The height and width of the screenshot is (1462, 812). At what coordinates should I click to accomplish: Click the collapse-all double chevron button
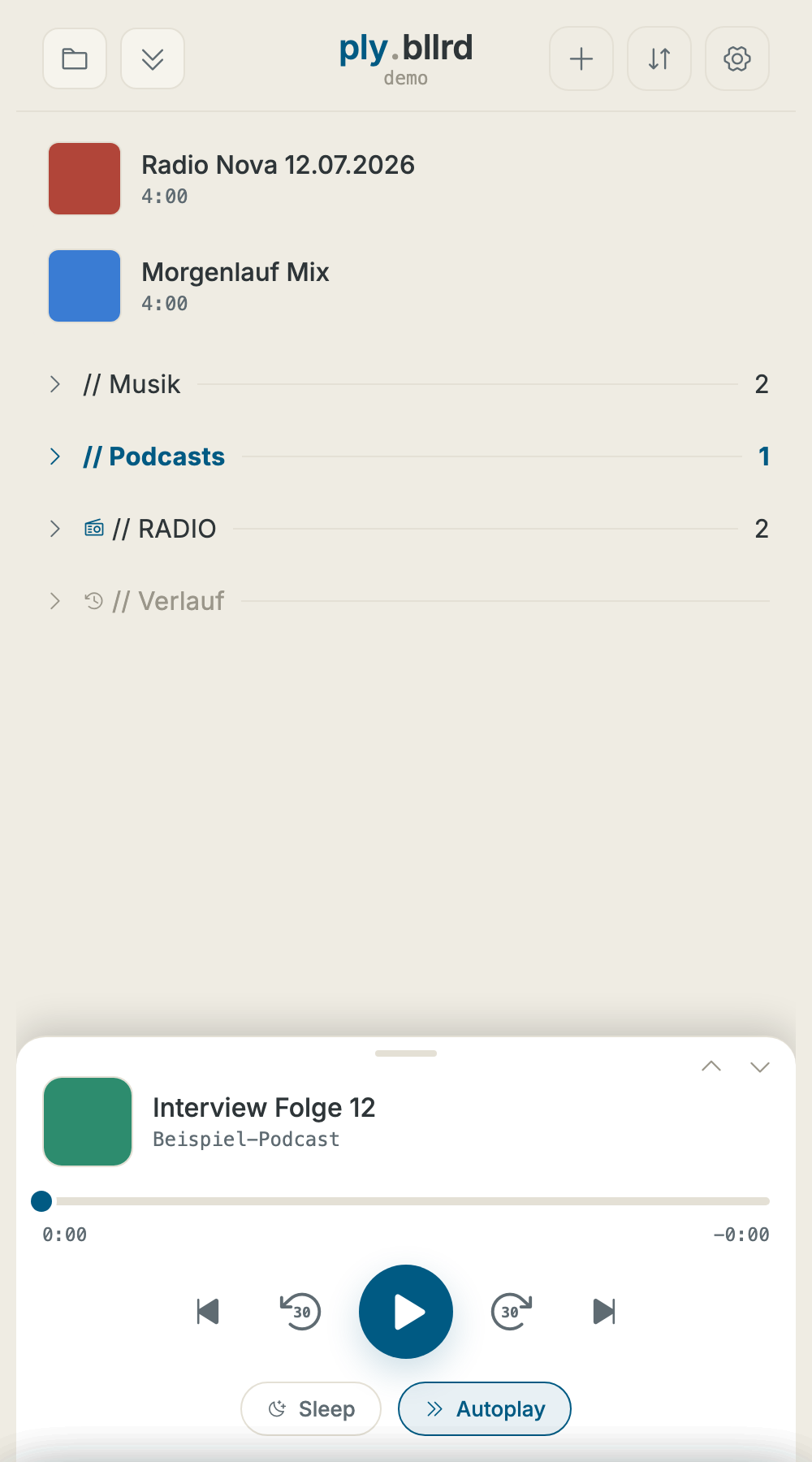tap(153, 58)
